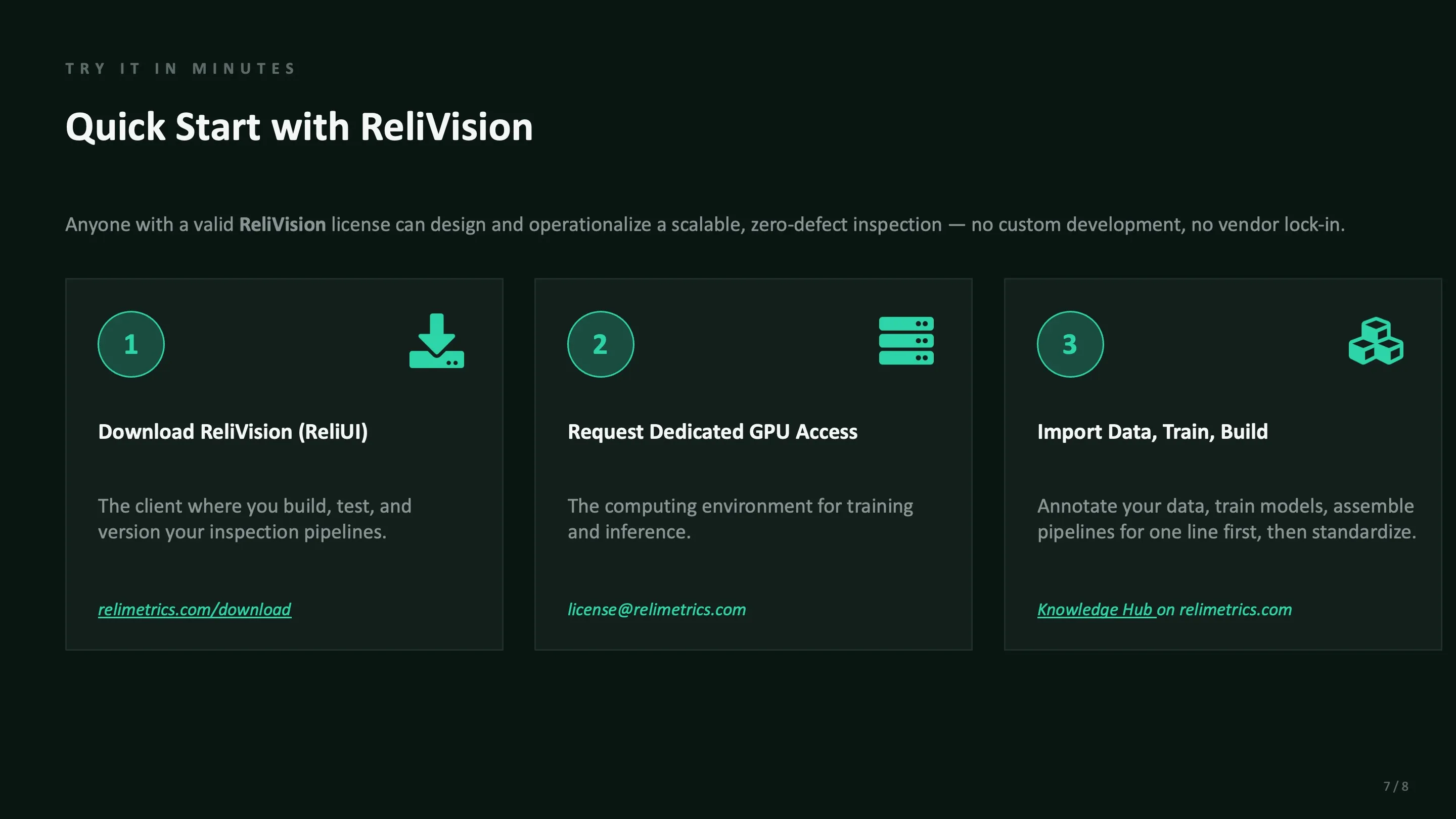
Task: Click the 'Download ReliVision (ReliUI)' heading
Action: coord(233,432)
